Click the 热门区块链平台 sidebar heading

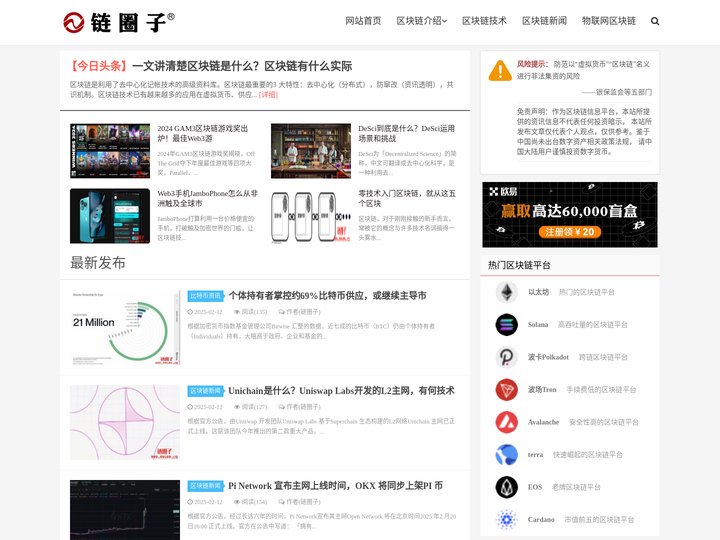point(519,265)
